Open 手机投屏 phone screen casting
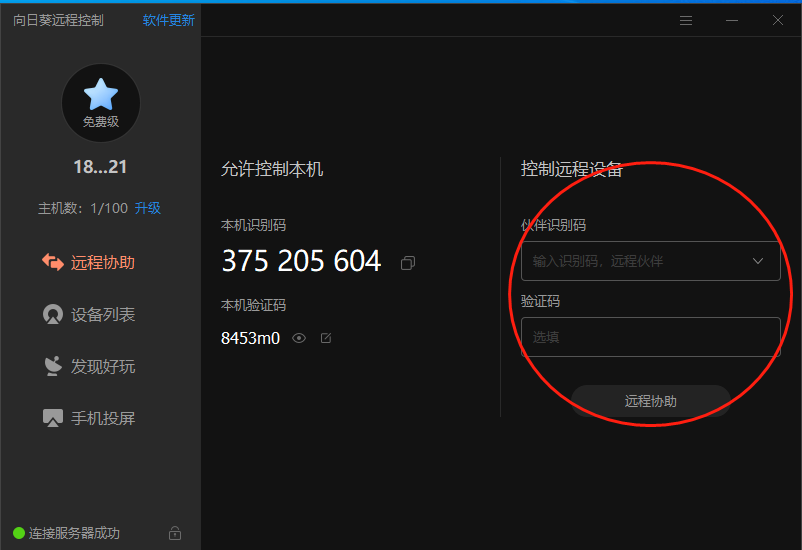This screenshot has width=802, height=550. tap(88, 418)
